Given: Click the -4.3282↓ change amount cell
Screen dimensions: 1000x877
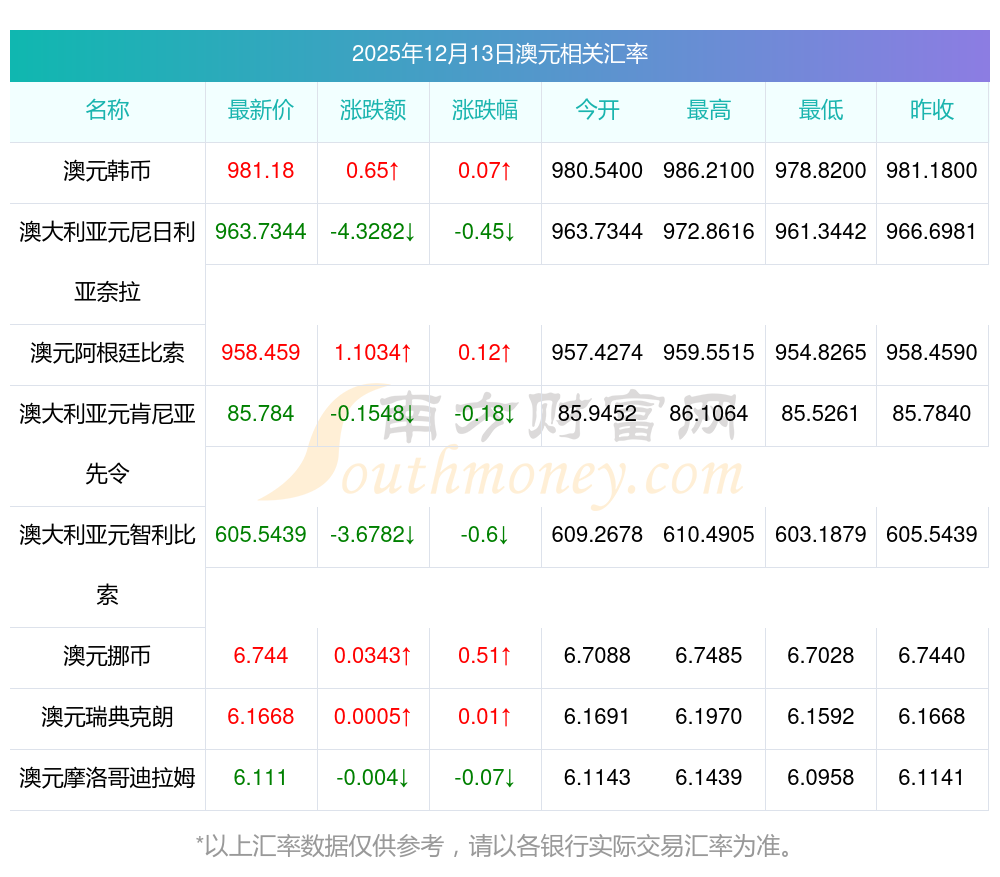Looking at the screenshot, I should pyautogui.click(x=373, y=232).
